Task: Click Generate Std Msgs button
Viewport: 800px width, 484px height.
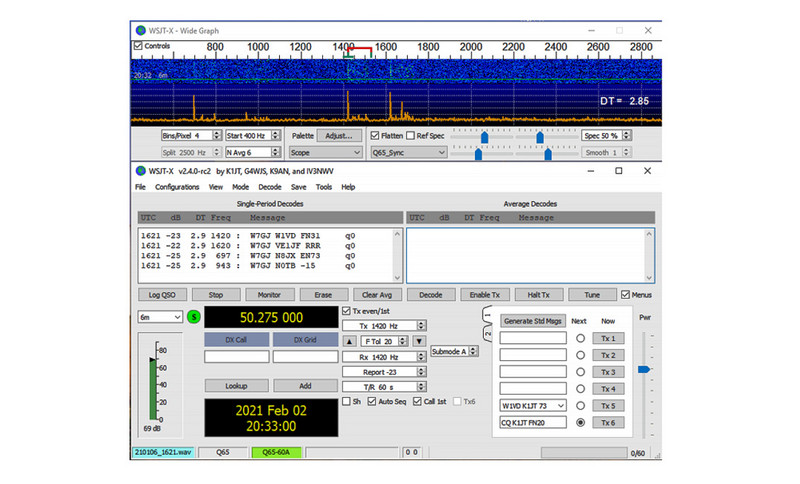Action: point(533,321)
